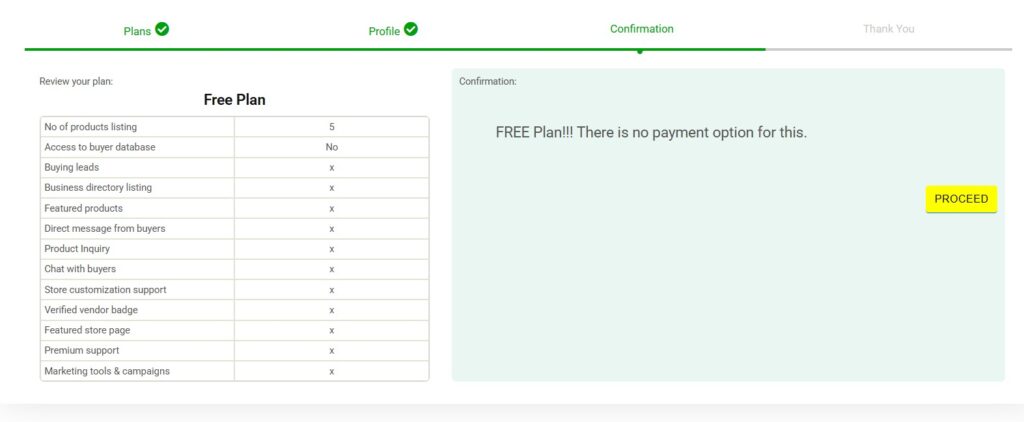
Task: Click the 'Marketing tools & campaigns' label
Action: click(x=107, y=371)
